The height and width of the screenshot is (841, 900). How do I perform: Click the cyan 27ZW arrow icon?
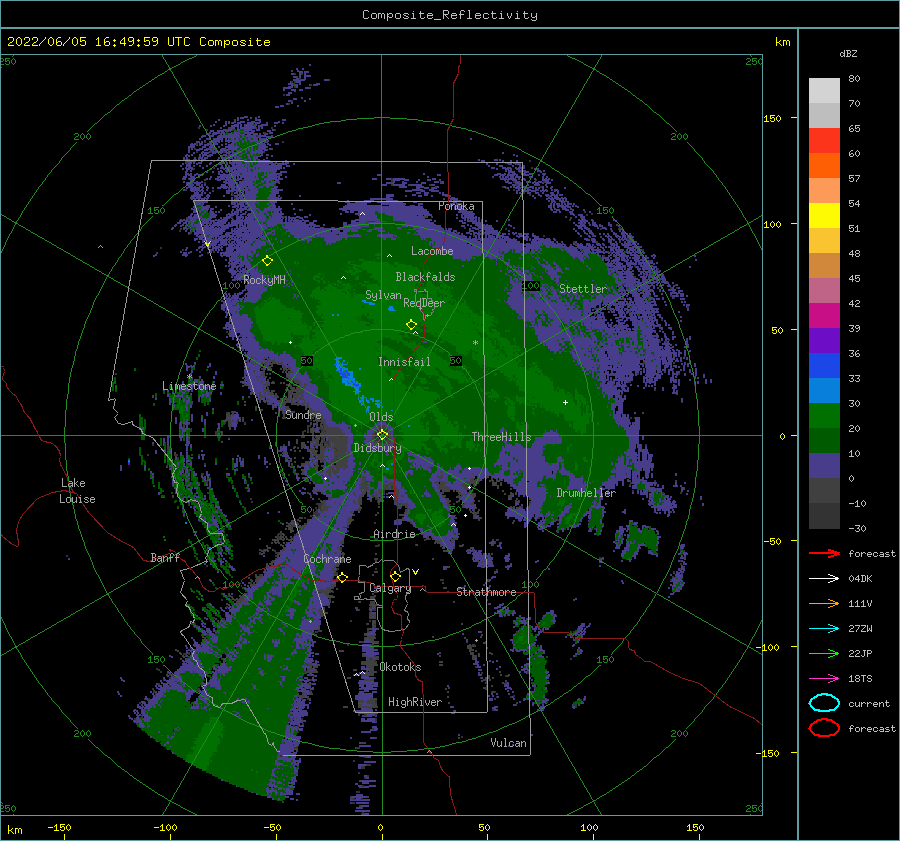pos(824,629)
